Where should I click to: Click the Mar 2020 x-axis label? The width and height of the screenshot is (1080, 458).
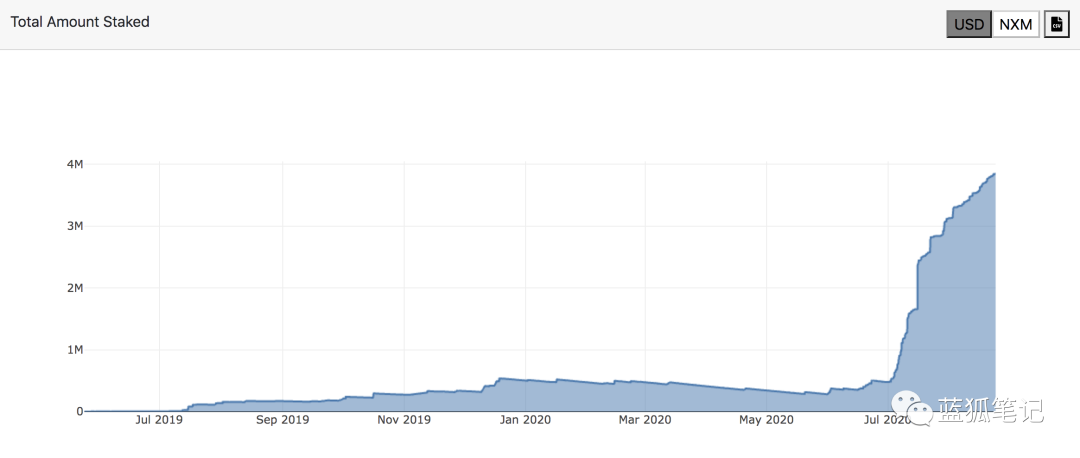pos(645,419)
